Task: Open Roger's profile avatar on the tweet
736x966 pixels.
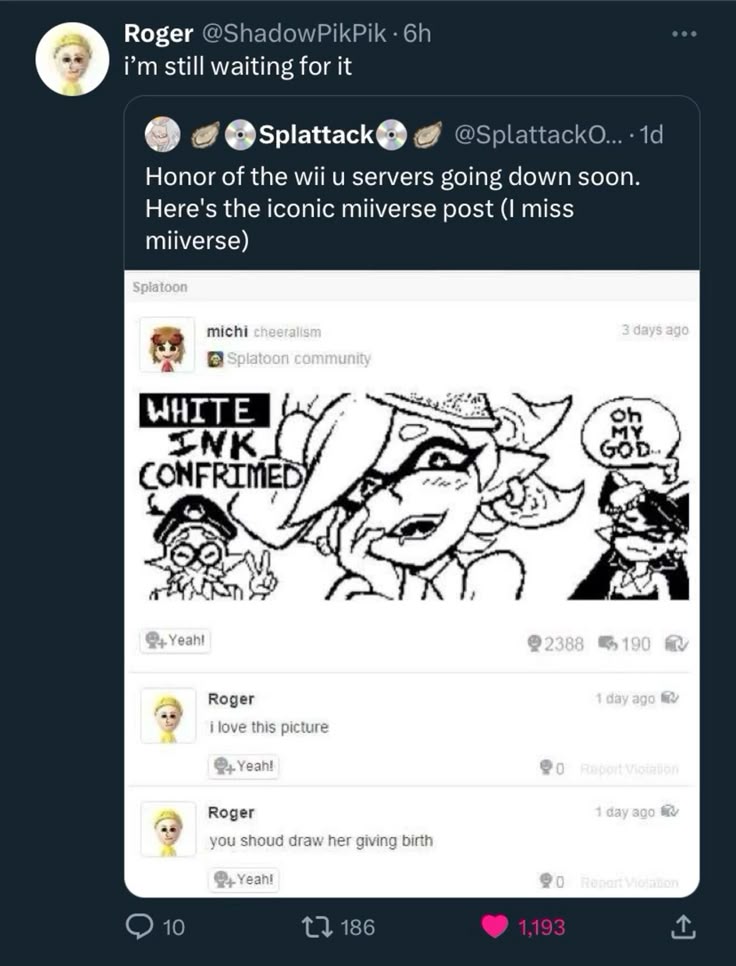Action: (72, 59)
